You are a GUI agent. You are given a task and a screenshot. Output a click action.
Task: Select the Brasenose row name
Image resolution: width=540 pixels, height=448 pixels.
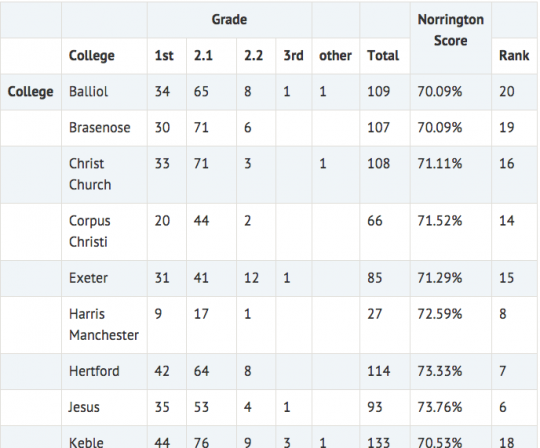point(100,128)
